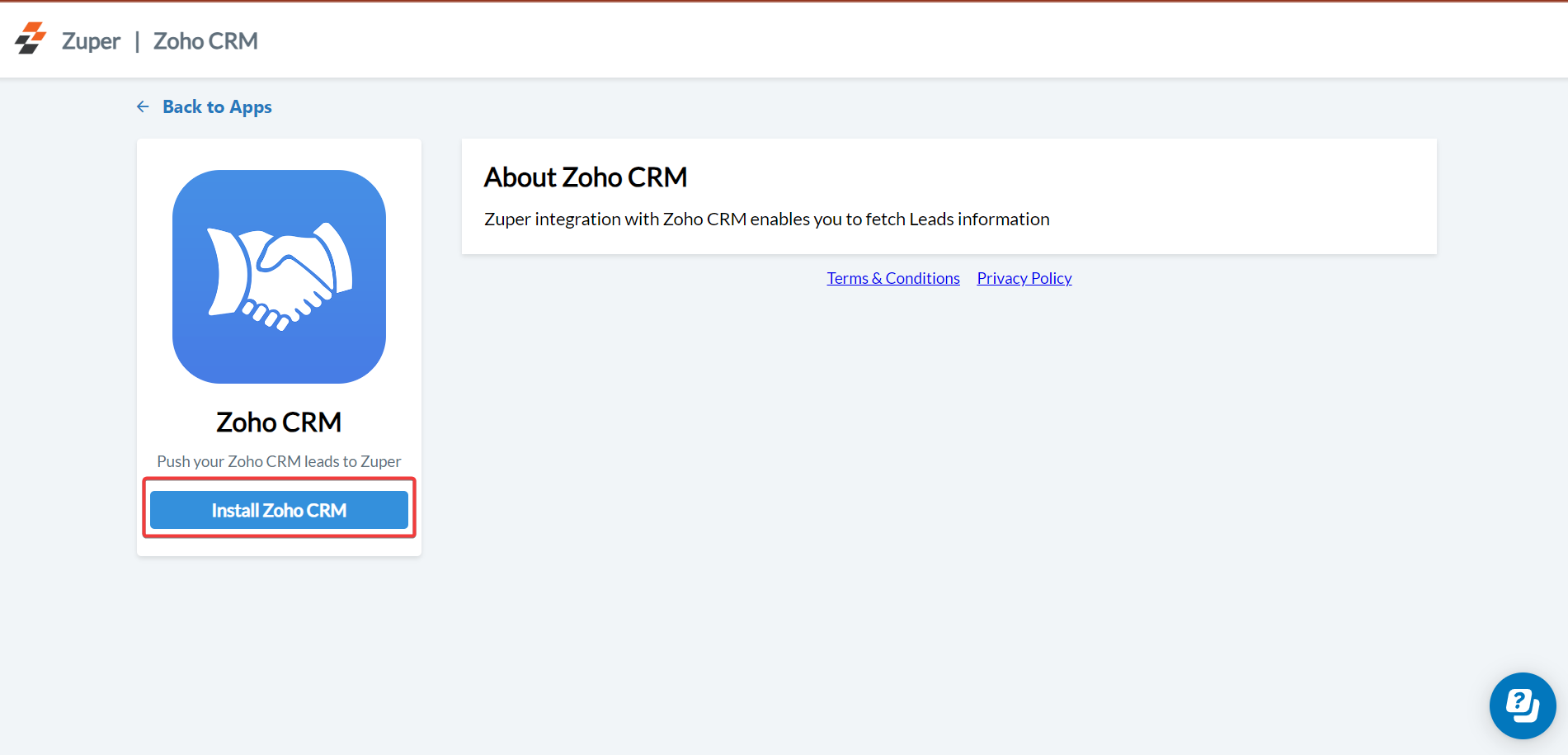Screen dimensions: 1568x755
Task: Click the back arrow beside Back to Apps
Action: click(x=142, y=106)
